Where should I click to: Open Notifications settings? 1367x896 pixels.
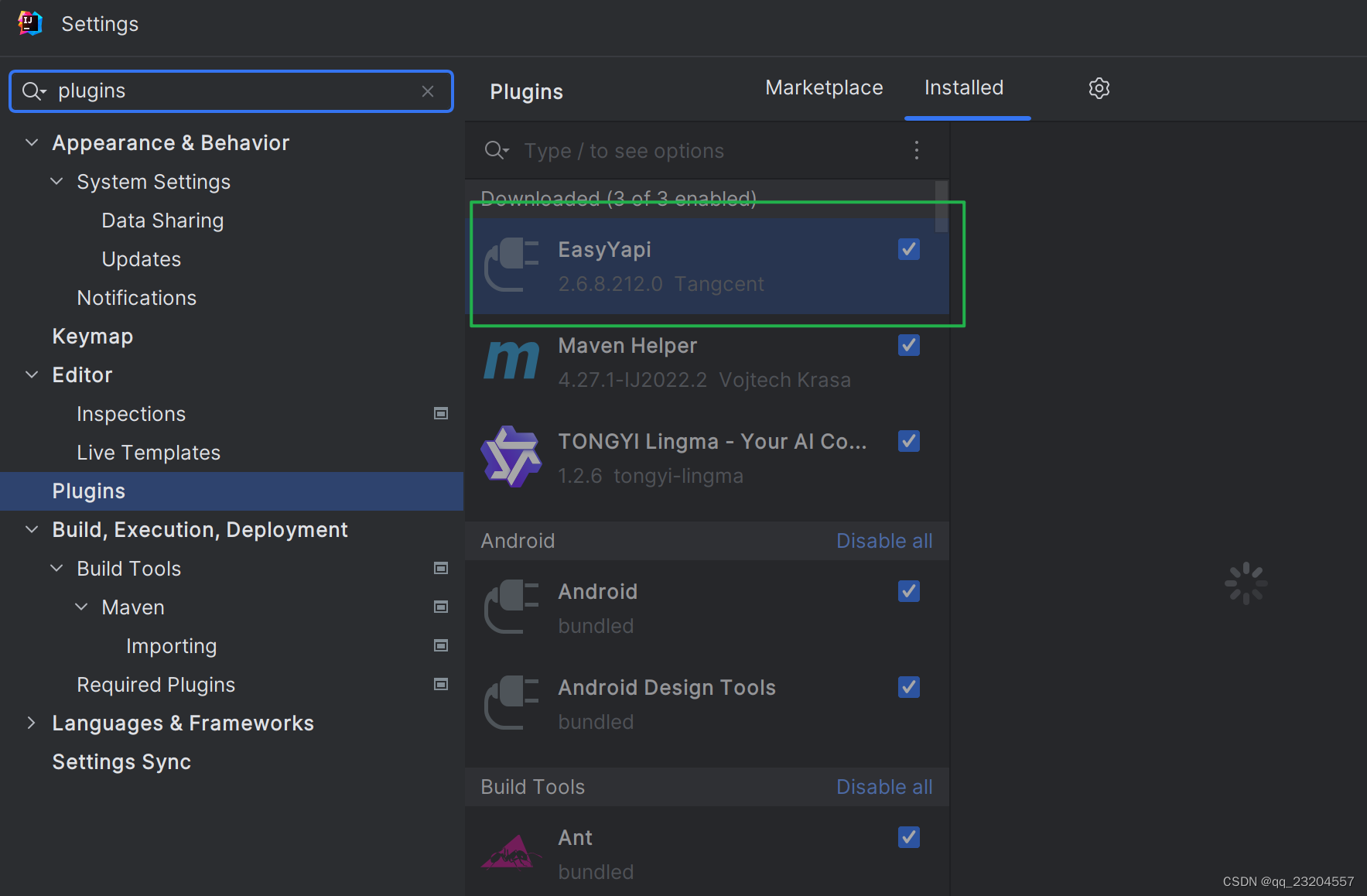pyautogui.click(x=137, y=298)
